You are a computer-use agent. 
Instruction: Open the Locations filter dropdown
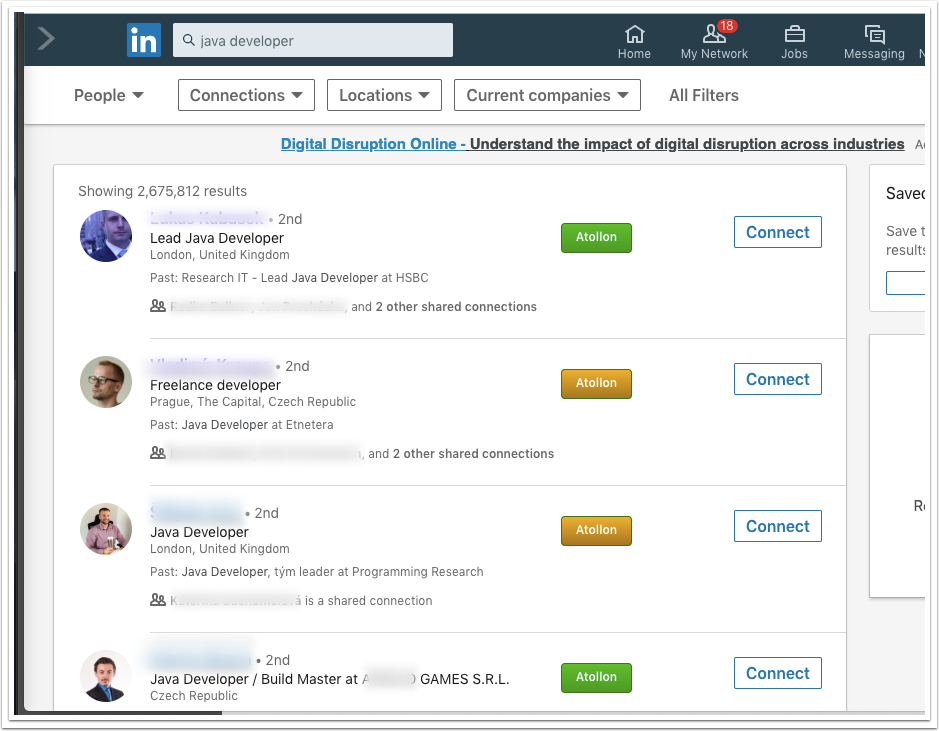384,96
